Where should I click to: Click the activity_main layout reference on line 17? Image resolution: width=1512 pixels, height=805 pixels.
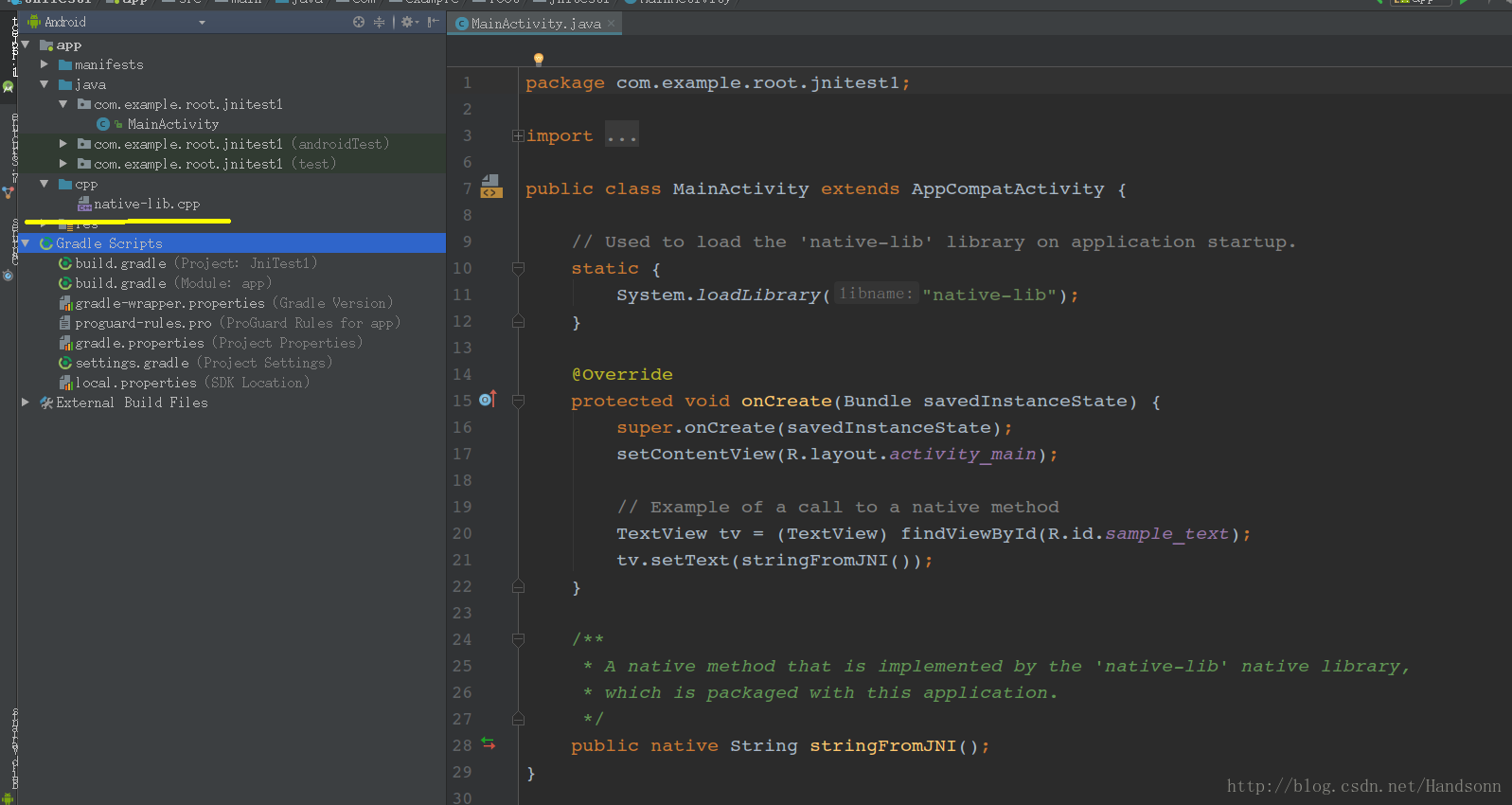click(x=963, y=455)
